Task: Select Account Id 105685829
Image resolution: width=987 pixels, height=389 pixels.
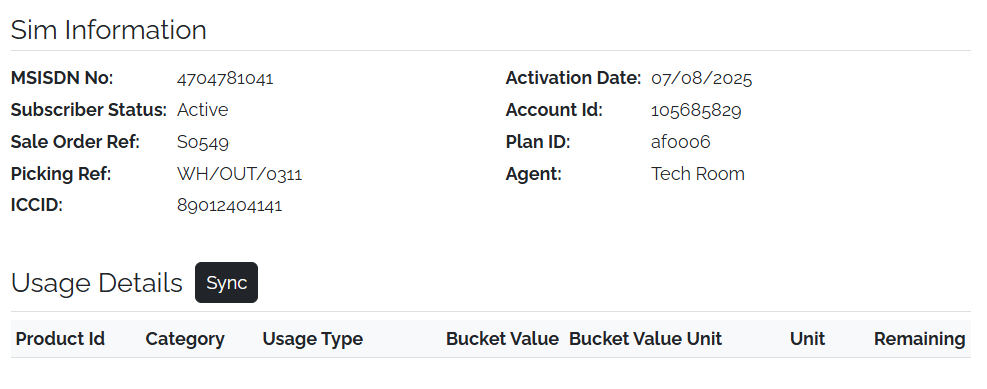Action: tap(696, 110)
